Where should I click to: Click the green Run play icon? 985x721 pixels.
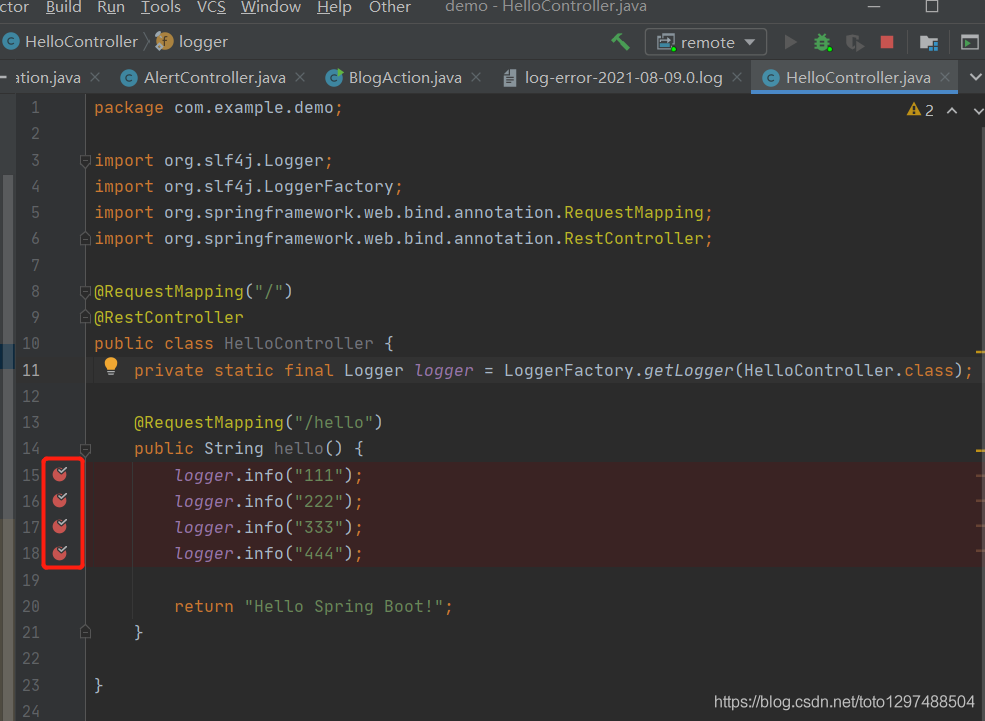790,42
